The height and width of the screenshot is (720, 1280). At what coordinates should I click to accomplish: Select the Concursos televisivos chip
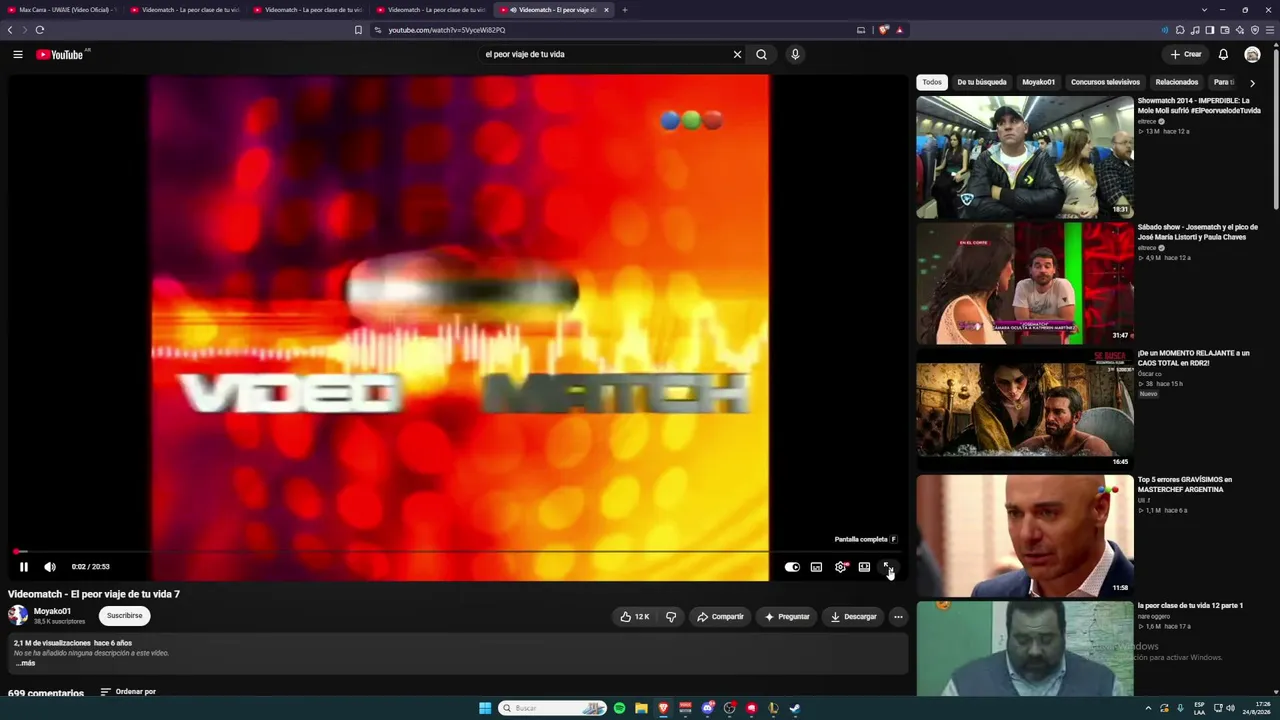[x=1105, y=82]
